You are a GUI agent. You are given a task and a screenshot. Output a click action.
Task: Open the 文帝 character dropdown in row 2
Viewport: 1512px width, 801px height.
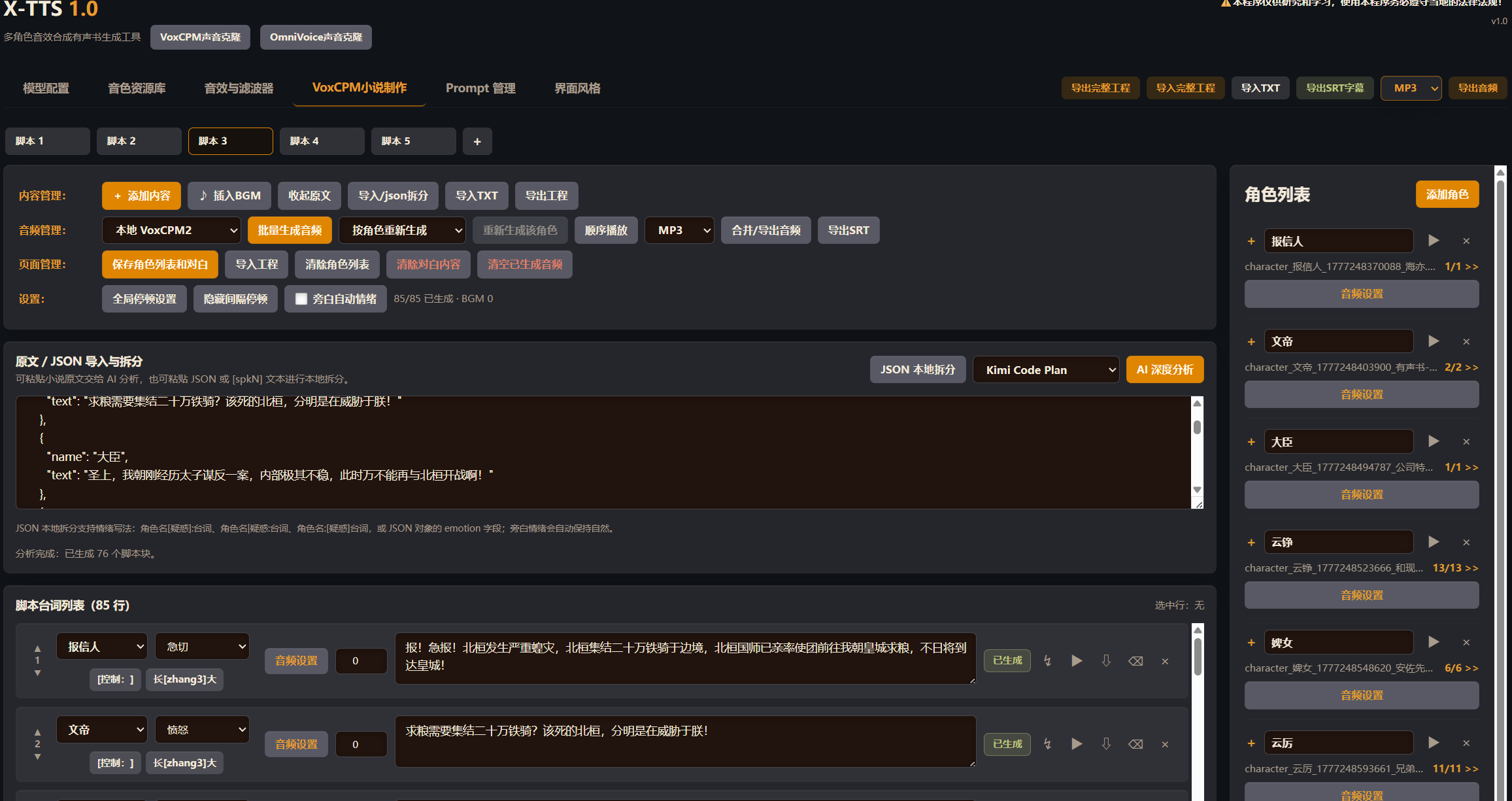click(x=101, y=730)
